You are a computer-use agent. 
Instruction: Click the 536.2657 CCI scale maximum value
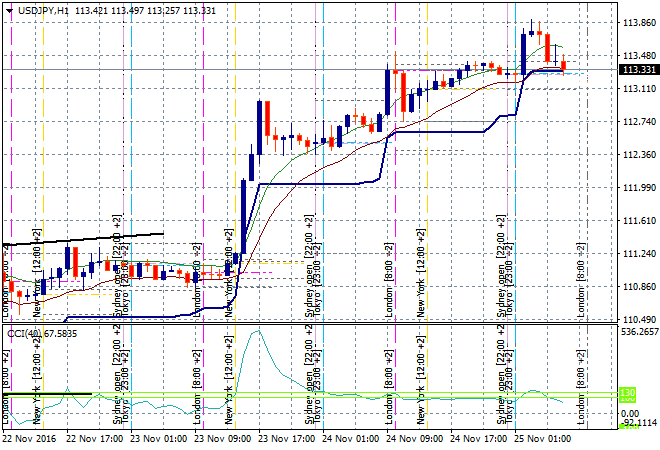click(x=638, y=332)
